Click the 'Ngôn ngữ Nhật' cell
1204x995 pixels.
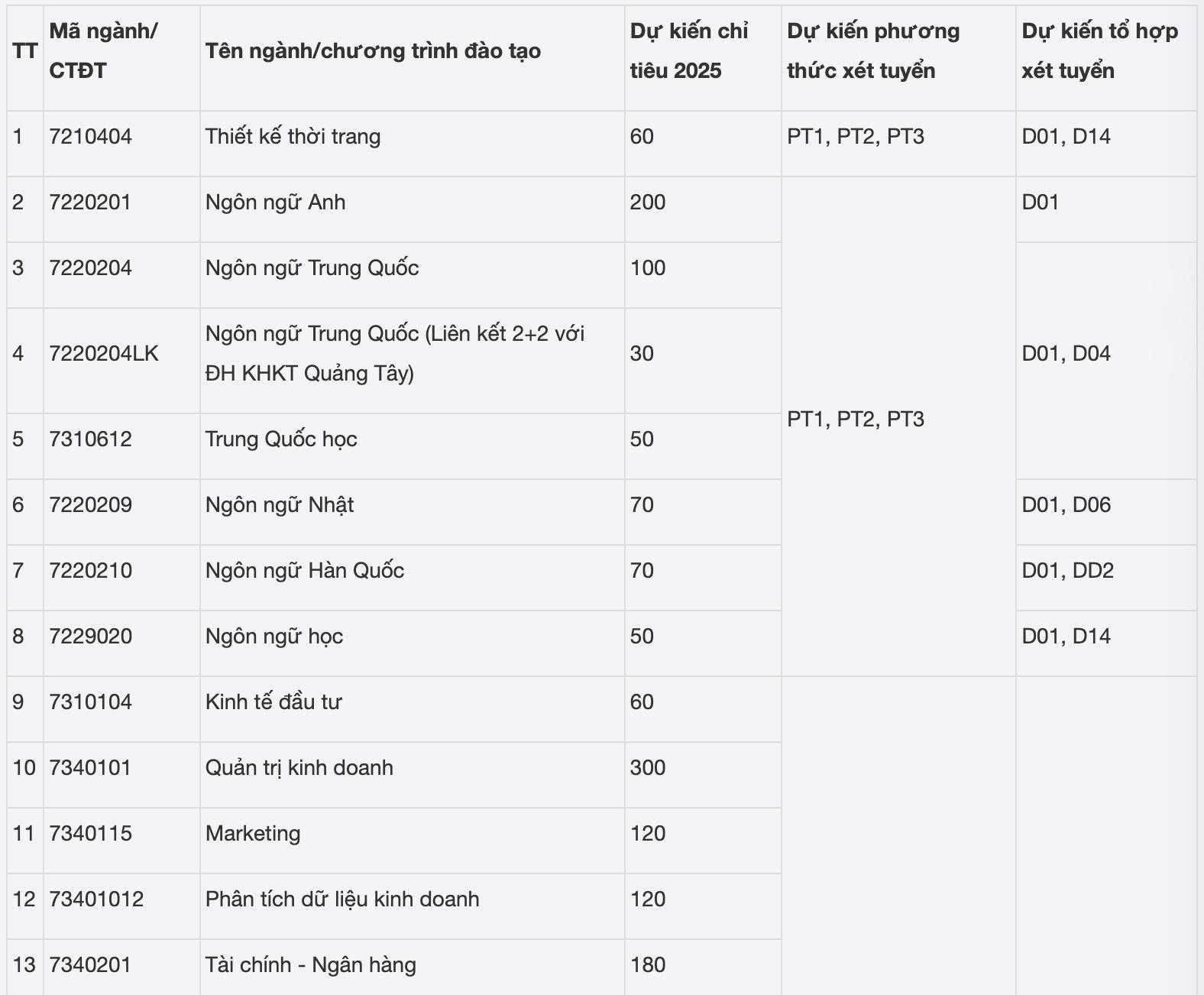[x=280, y=505]
